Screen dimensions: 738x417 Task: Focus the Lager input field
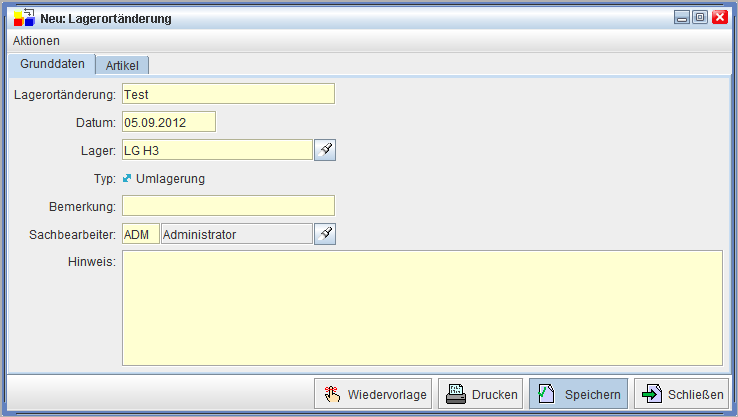tap(217, 150)
